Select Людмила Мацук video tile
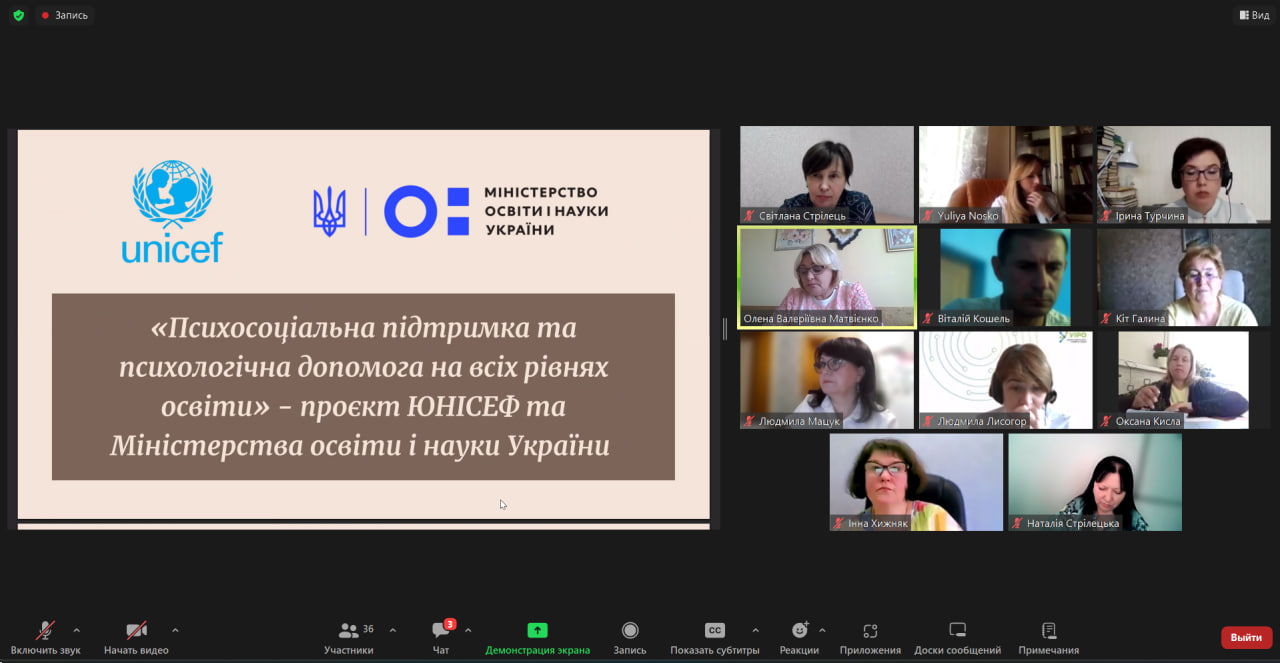This screenshot has height=663, width=1280. (x=827, y=380)
